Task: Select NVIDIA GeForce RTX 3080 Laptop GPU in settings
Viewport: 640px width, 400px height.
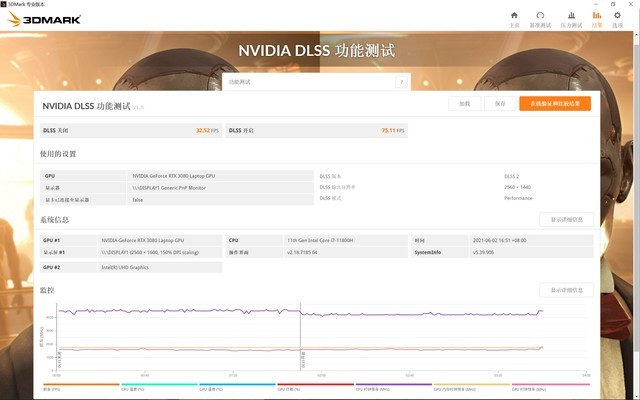Action: pos(173,176)
